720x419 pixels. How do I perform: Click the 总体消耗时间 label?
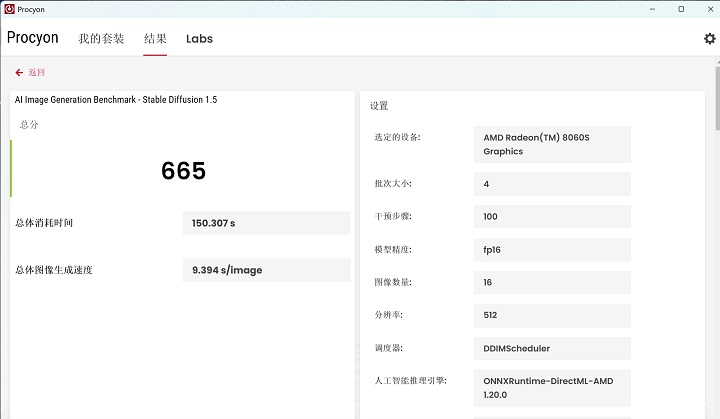click(44, 223)
